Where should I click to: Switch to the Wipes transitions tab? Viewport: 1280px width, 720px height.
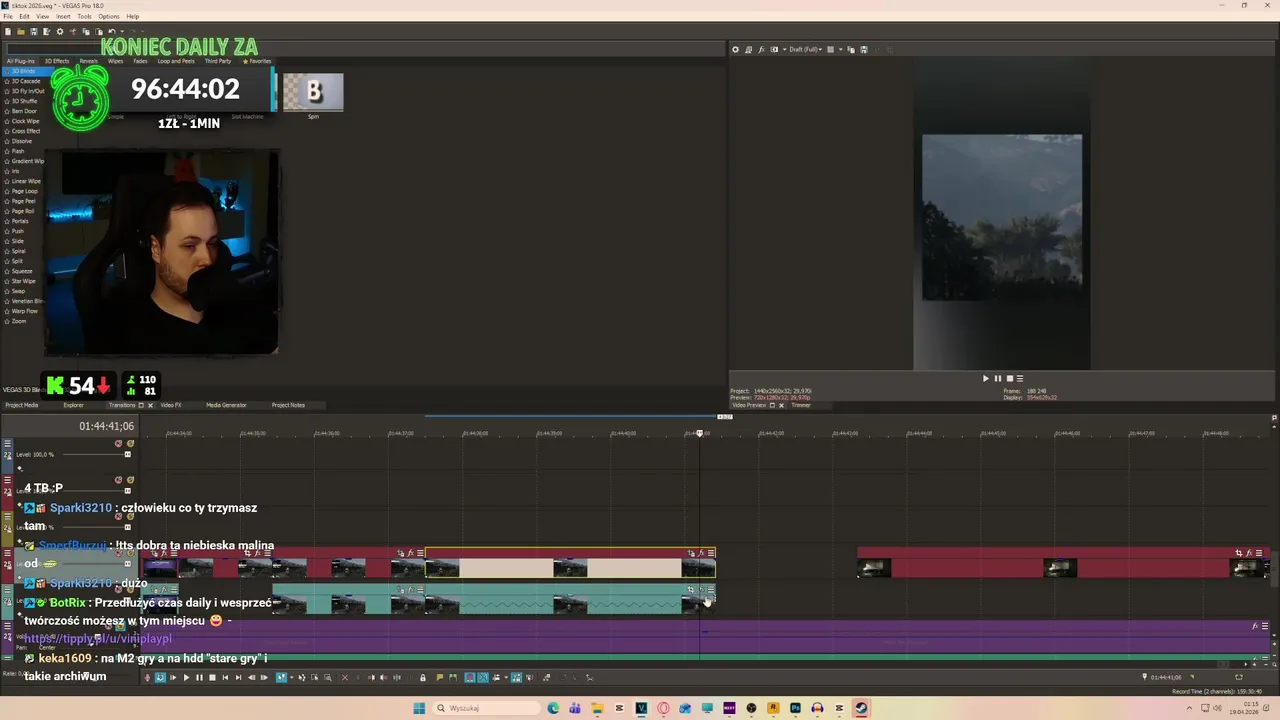[x=115, y=61]
